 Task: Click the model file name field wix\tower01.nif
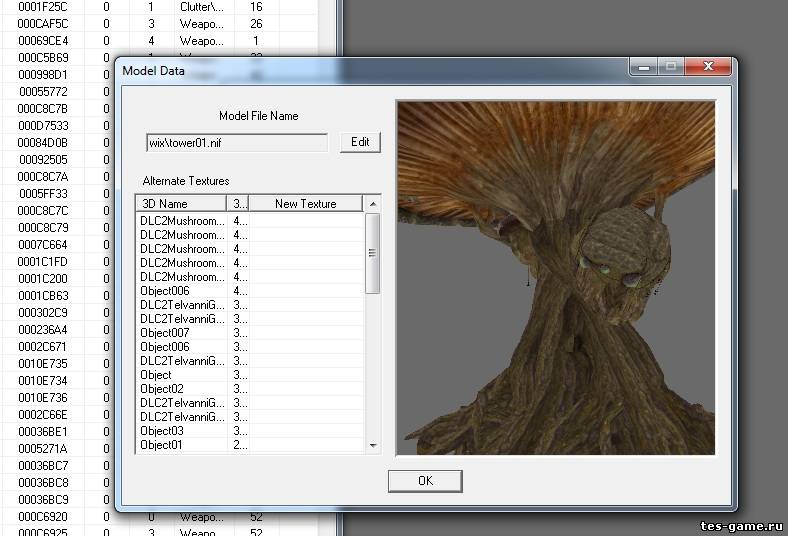click(237, 143)
